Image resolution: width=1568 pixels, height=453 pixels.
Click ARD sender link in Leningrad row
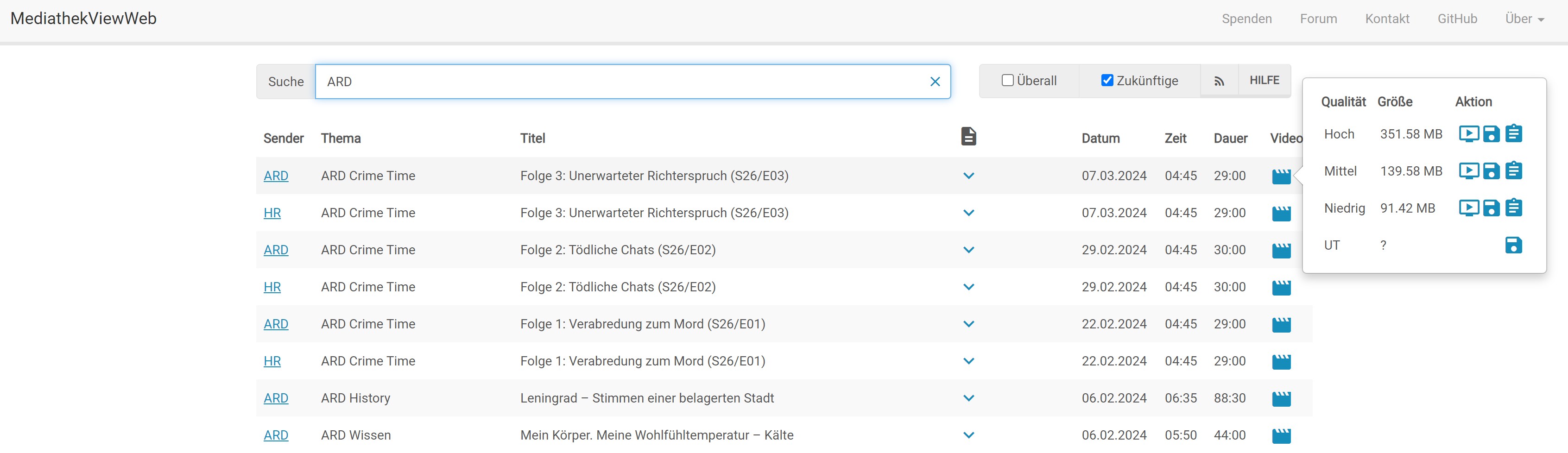(276, 399)
